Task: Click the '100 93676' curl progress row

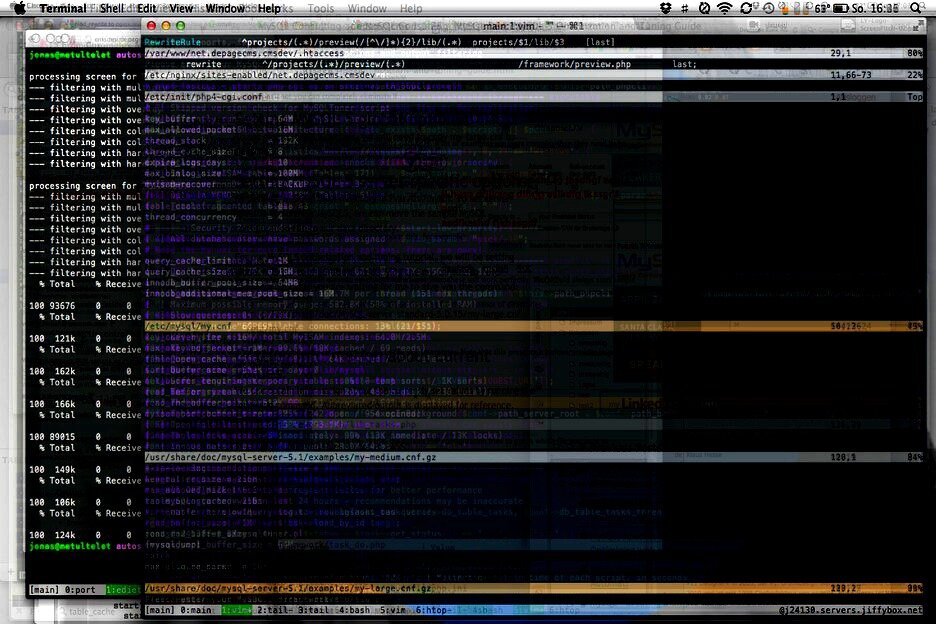Action: click(81, 306)
